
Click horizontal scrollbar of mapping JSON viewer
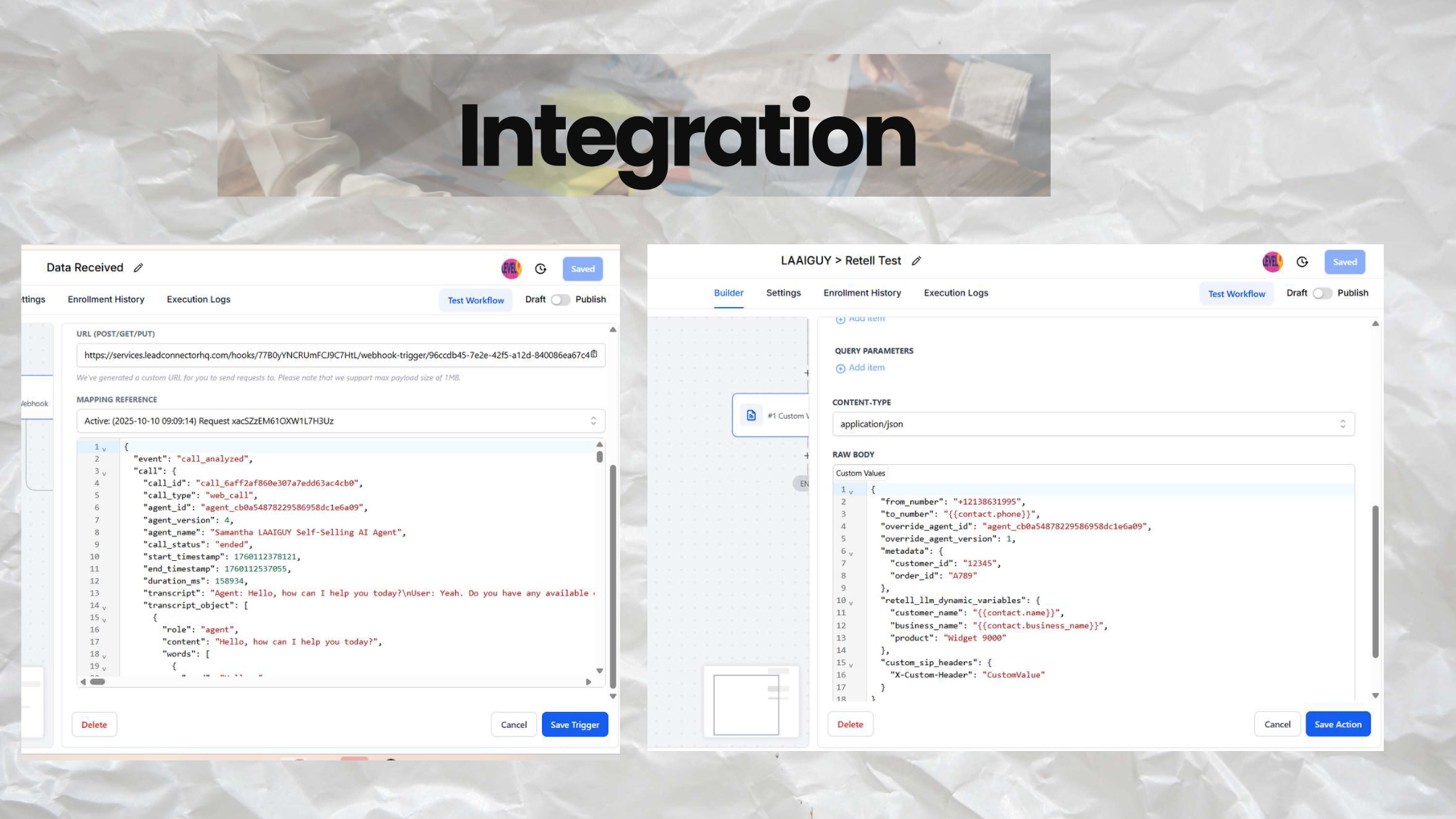pos(98,682)
